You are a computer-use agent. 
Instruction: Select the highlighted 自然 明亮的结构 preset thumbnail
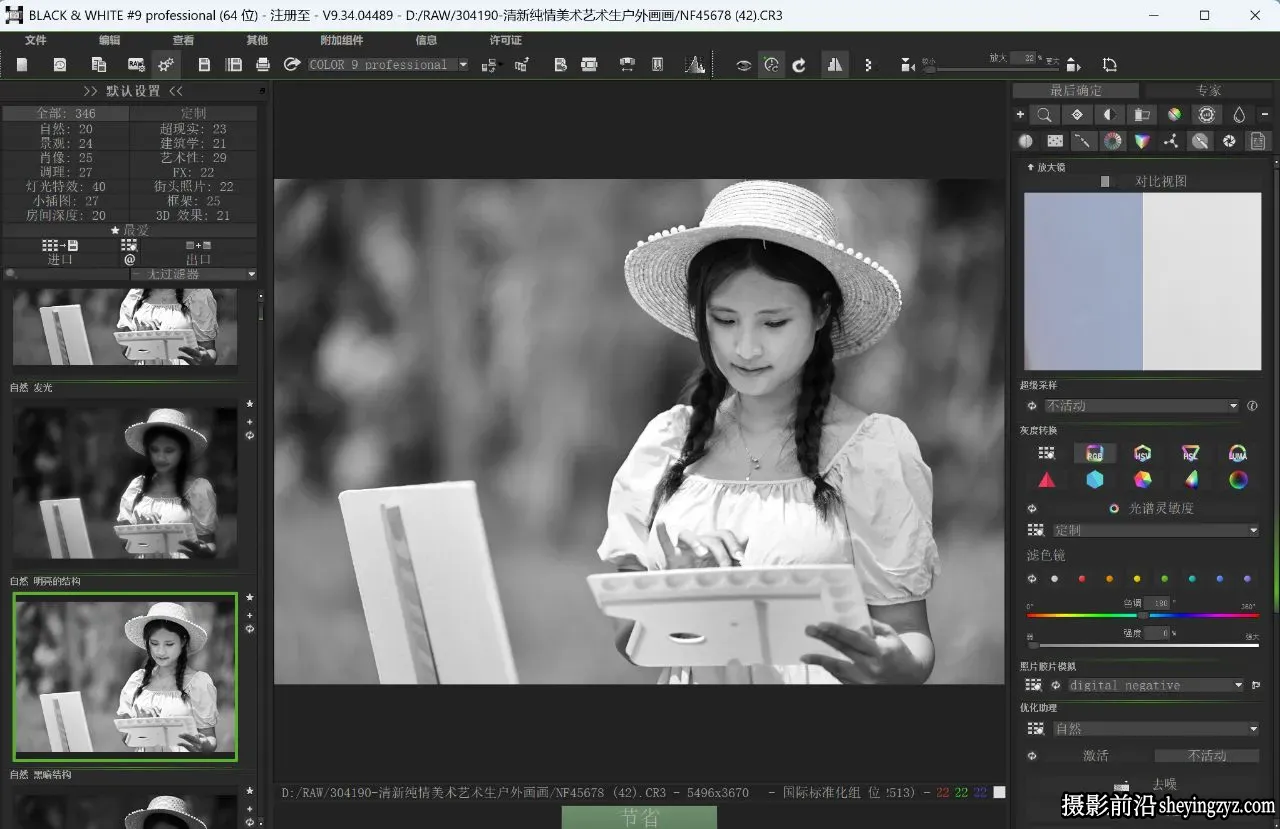(125, 676)
